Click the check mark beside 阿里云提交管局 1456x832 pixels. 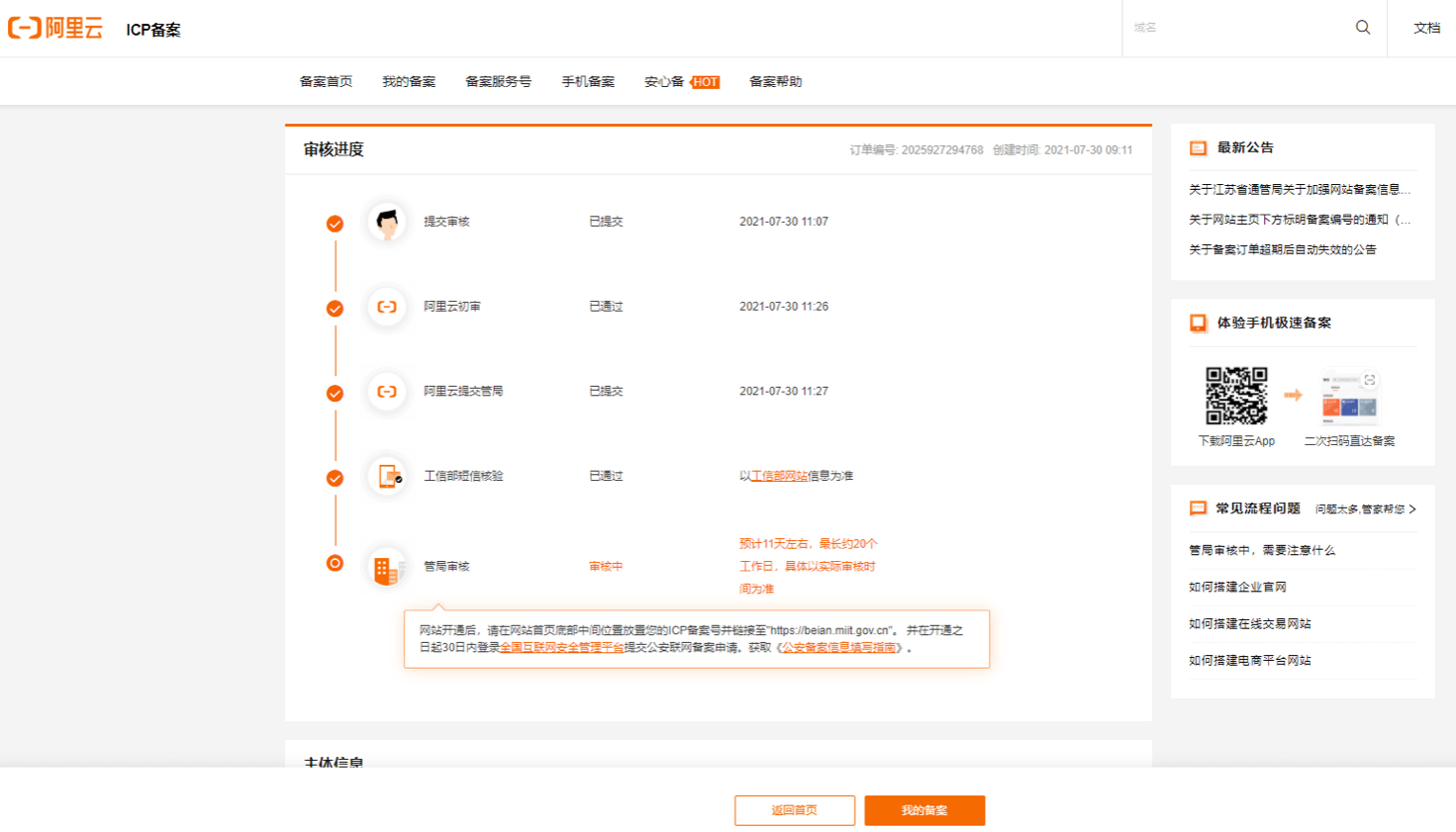(335, 394)
